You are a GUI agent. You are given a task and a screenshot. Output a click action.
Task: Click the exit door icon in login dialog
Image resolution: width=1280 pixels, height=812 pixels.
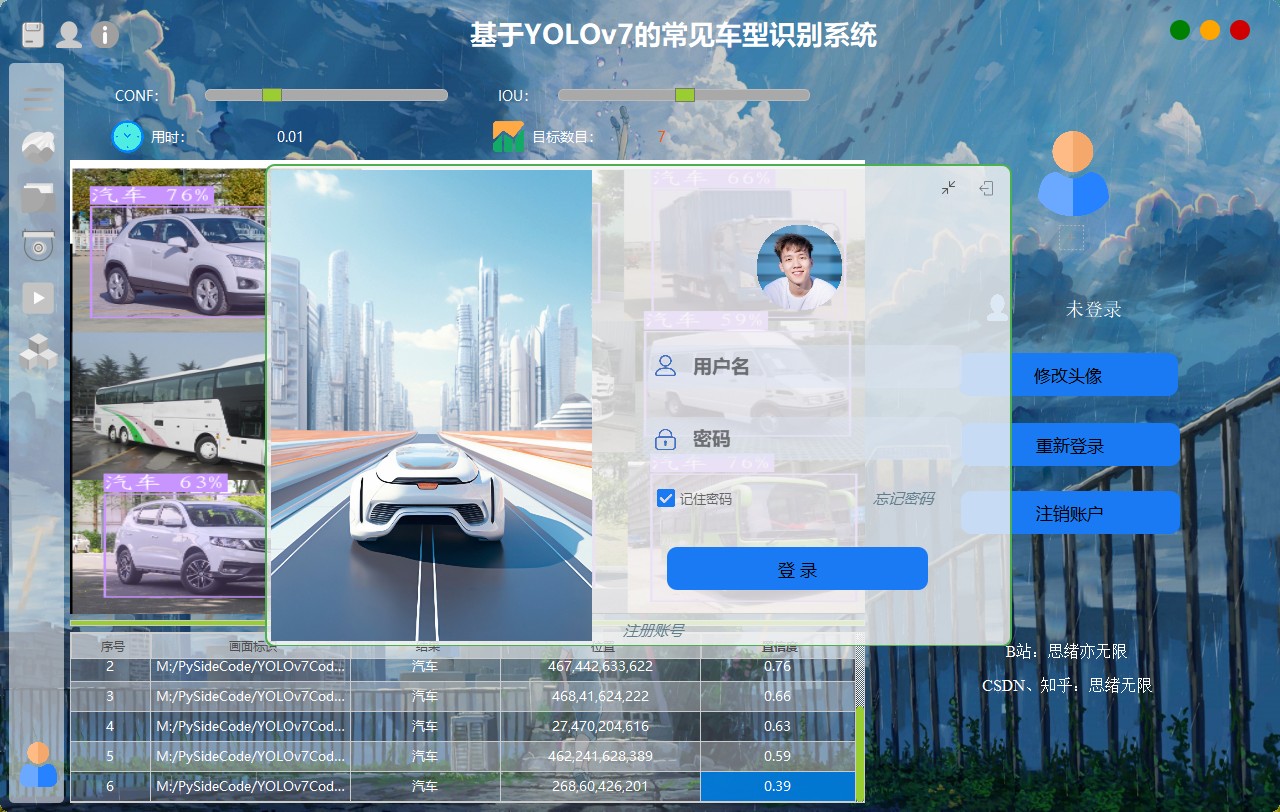pos(986,187)
